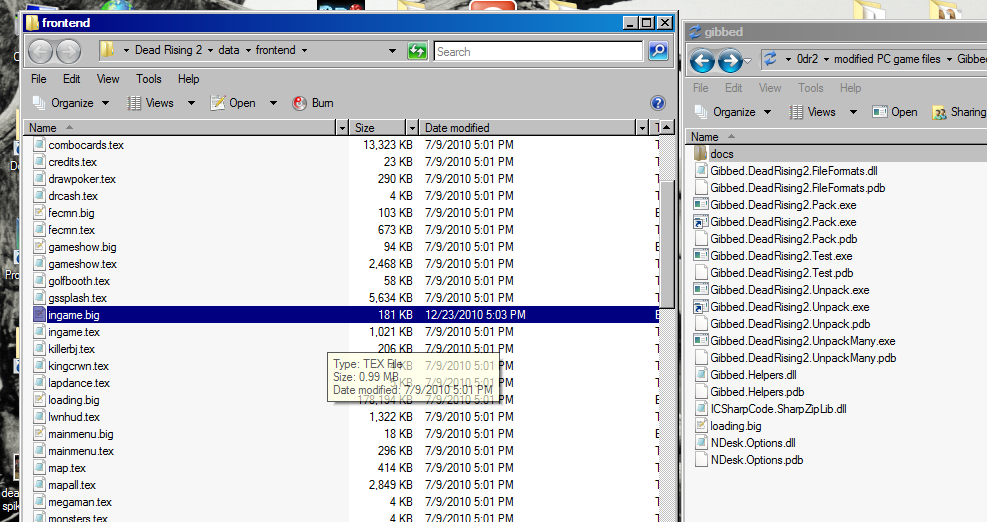Screen dimensions: 987x522
Task: Click the Burn button in frontend toolbar
Action: (313, 103)
